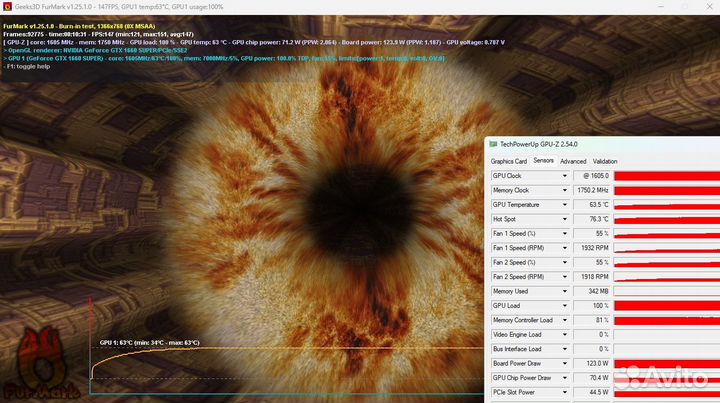This screenshot has height=403, width=720.
Task: Expand the Bus Interface Load dropdown
Action: 565,349
